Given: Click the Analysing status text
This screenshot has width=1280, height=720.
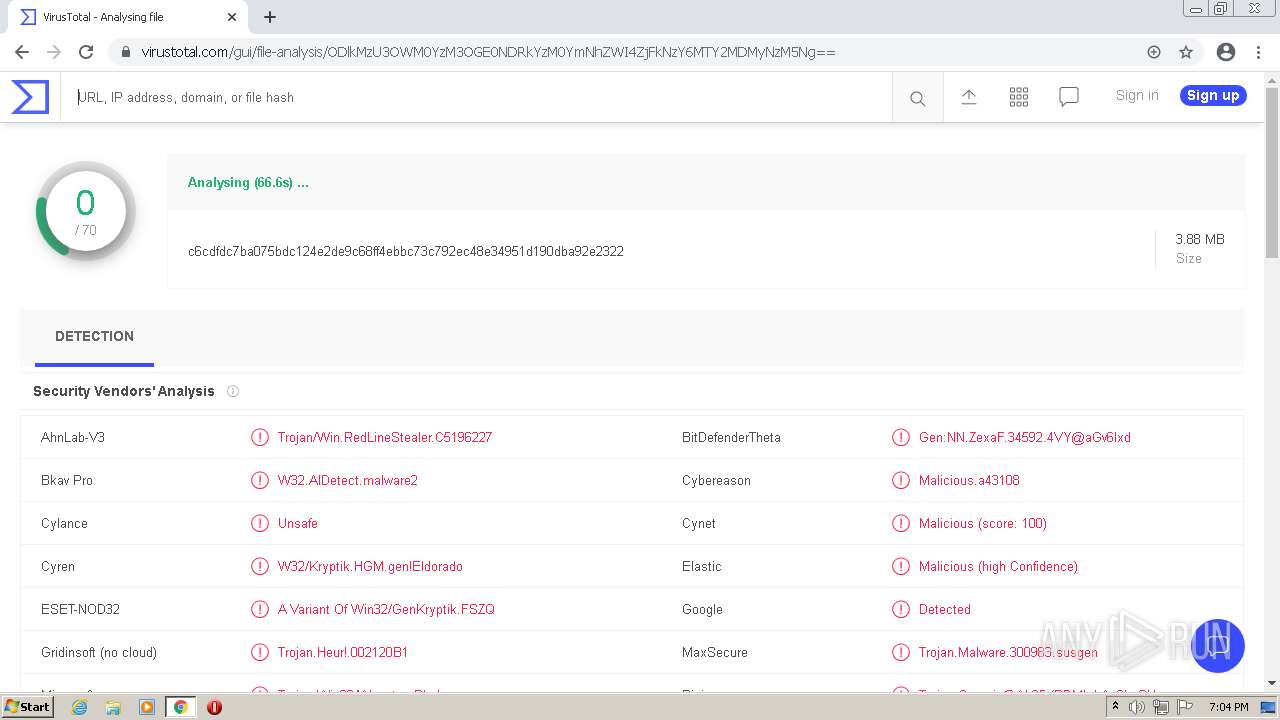Looking at the screenshot, I should click(248, 182).
